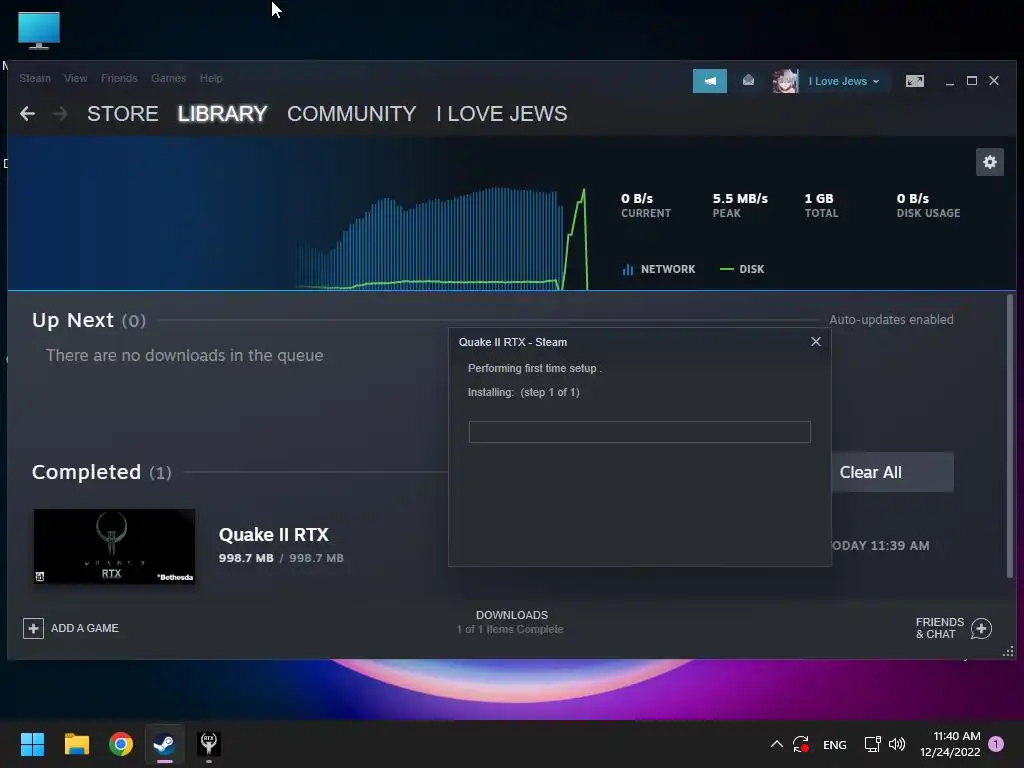Switch to the STORE tab
1024x768 pixels.
point(123,114)
